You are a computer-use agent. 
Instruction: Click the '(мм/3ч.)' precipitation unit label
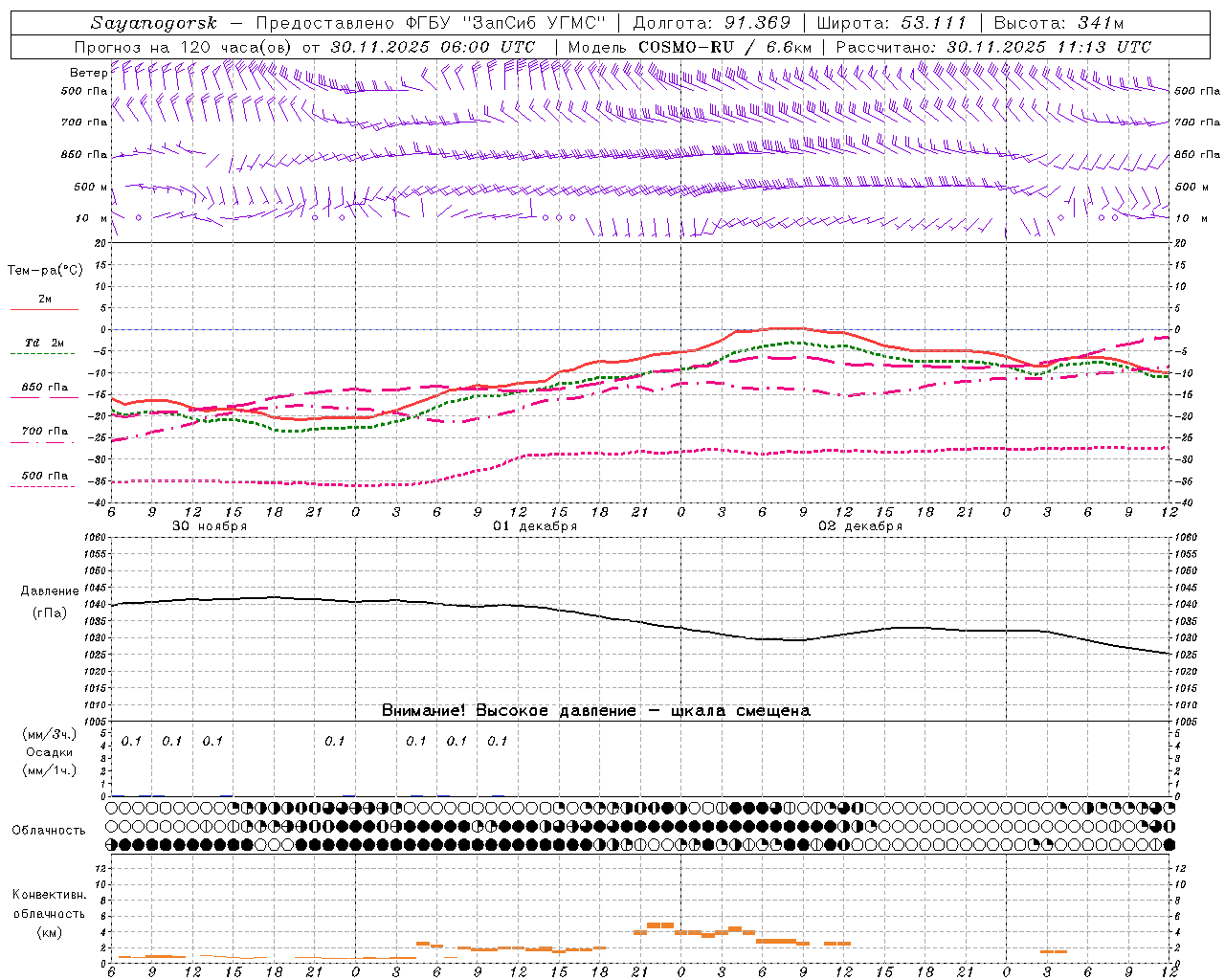click(49, 734)
